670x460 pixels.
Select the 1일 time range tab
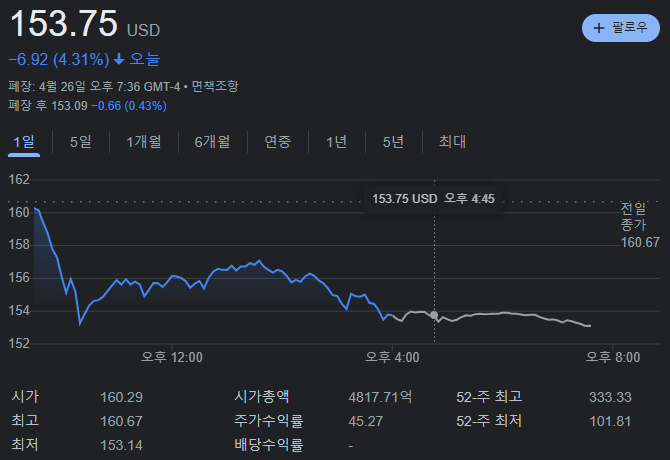(24, 142)
